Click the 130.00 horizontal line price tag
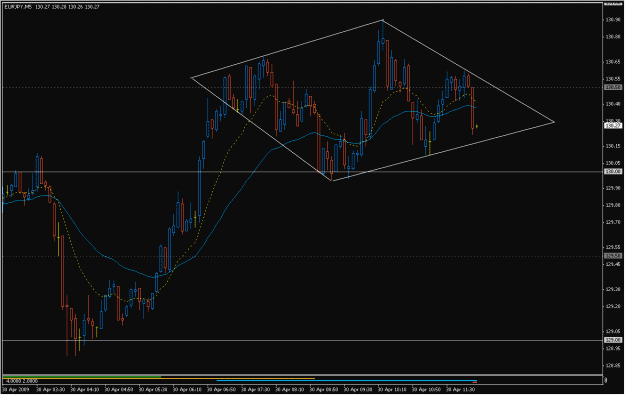This screenshot has height=395, width=625. click(613, 171)
